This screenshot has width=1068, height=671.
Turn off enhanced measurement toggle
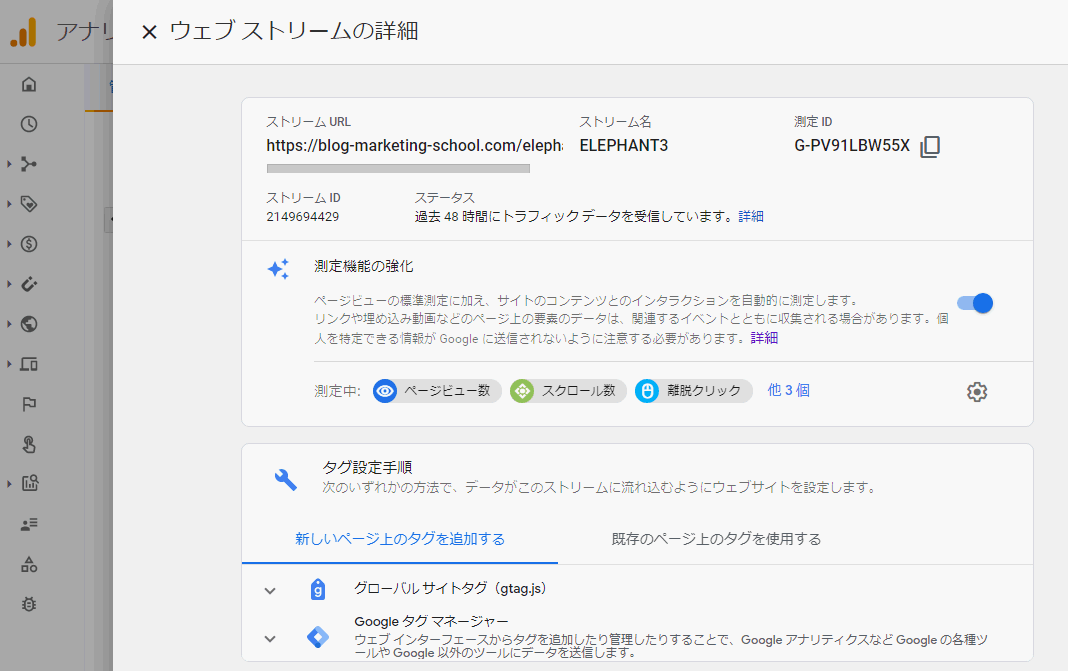974,303
